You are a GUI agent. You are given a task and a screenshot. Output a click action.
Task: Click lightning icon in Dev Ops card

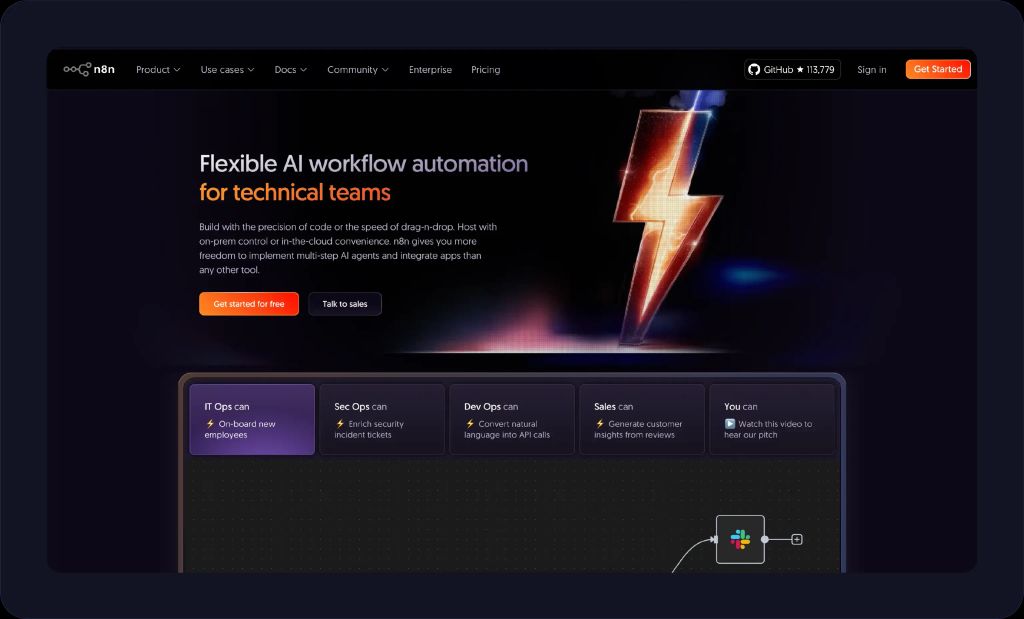[470, 424]
